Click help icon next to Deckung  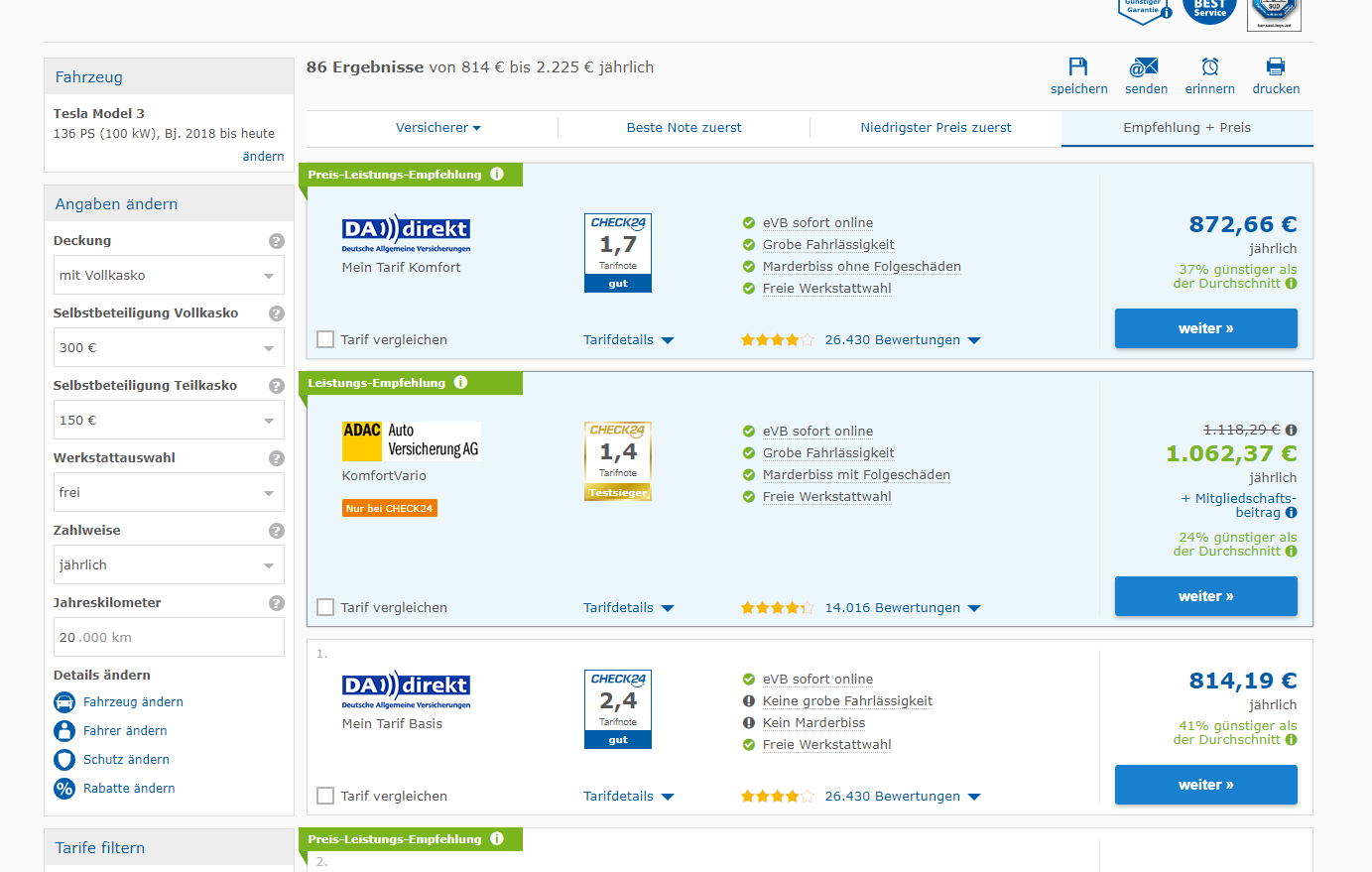[x=277, y=241]
